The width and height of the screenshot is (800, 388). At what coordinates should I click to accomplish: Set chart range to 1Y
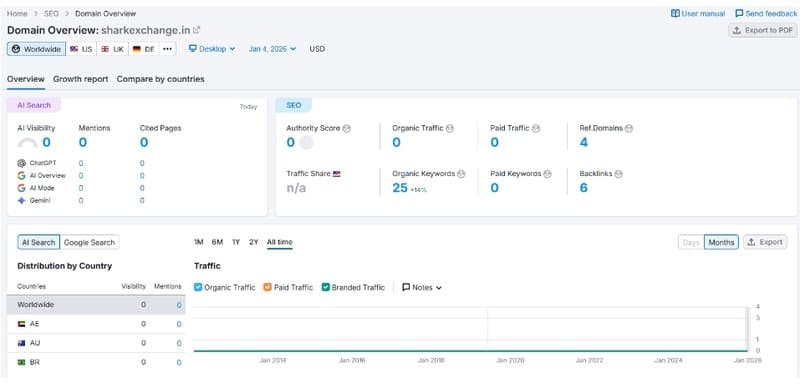pyautogui.click(x=236, y=242)
